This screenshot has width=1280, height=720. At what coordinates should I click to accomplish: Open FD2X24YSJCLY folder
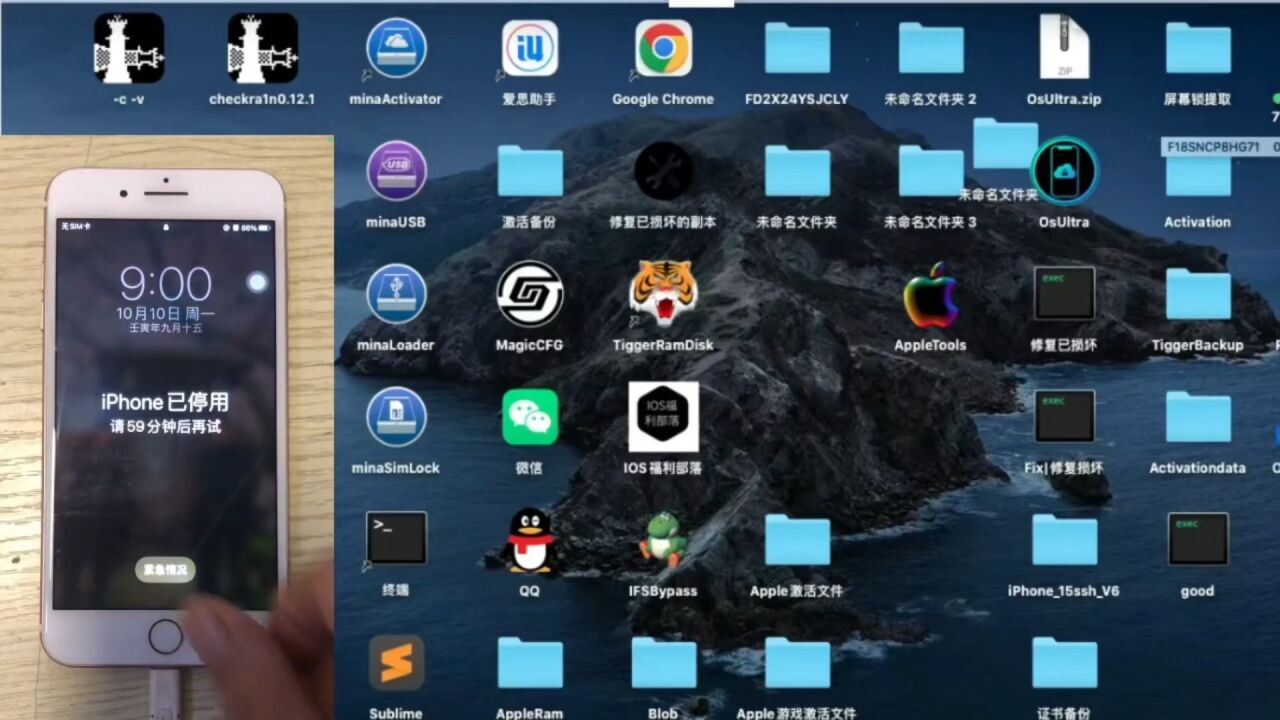pyautogui.click(x=797, y=48)
